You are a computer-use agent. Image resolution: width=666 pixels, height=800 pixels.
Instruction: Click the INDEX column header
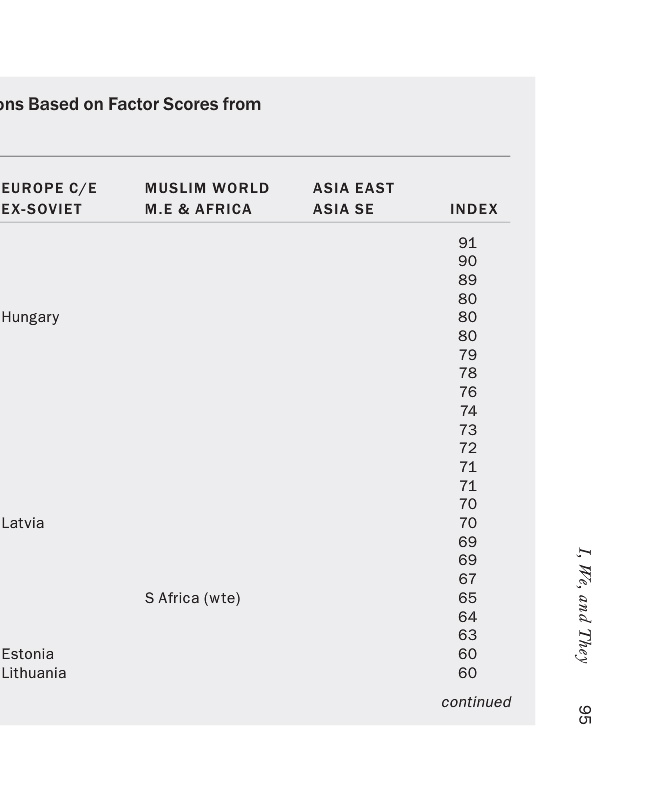[474, 209]
